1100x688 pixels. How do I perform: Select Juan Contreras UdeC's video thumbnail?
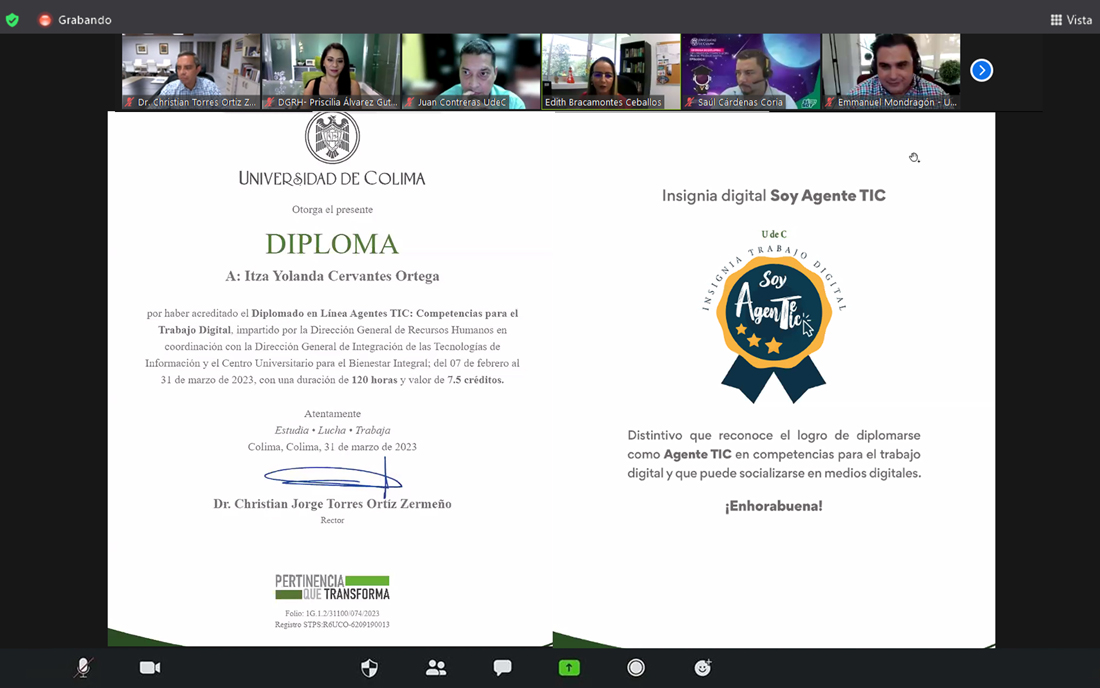point(471,72)
